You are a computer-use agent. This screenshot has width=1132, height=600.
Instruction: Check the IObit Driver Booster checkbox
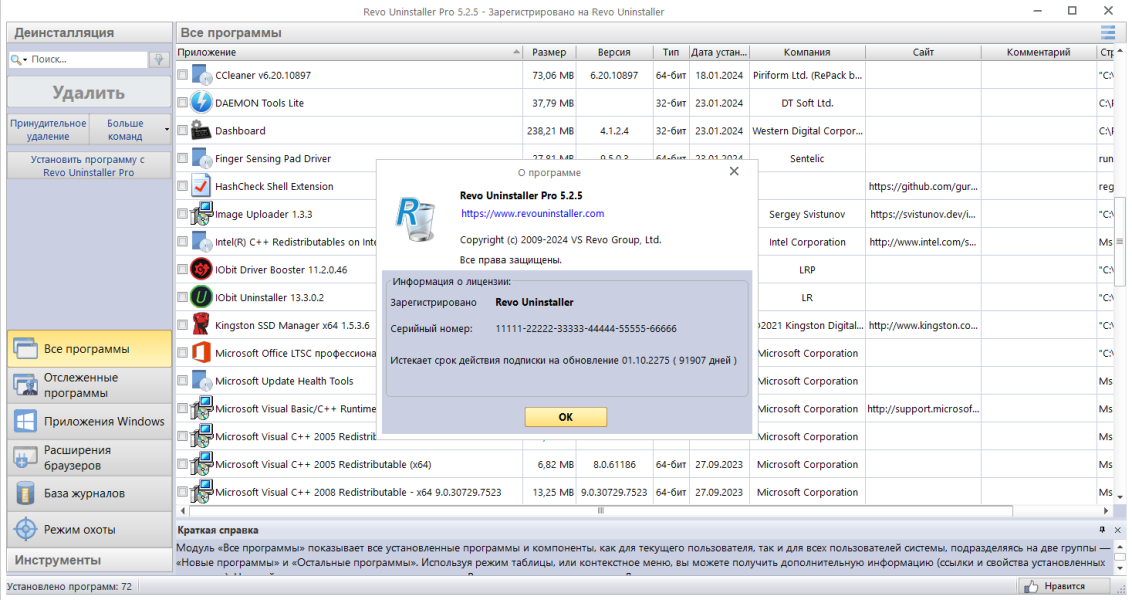[183, 269]
